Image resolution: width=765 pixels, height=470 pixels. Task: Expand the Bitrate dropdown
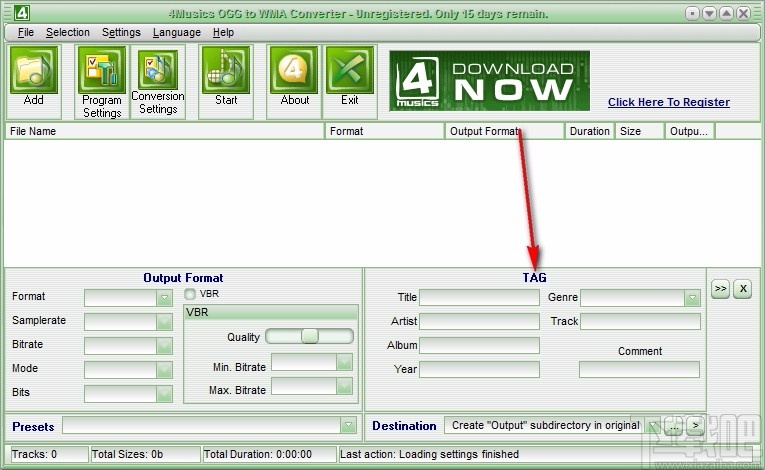click(164, 346)
